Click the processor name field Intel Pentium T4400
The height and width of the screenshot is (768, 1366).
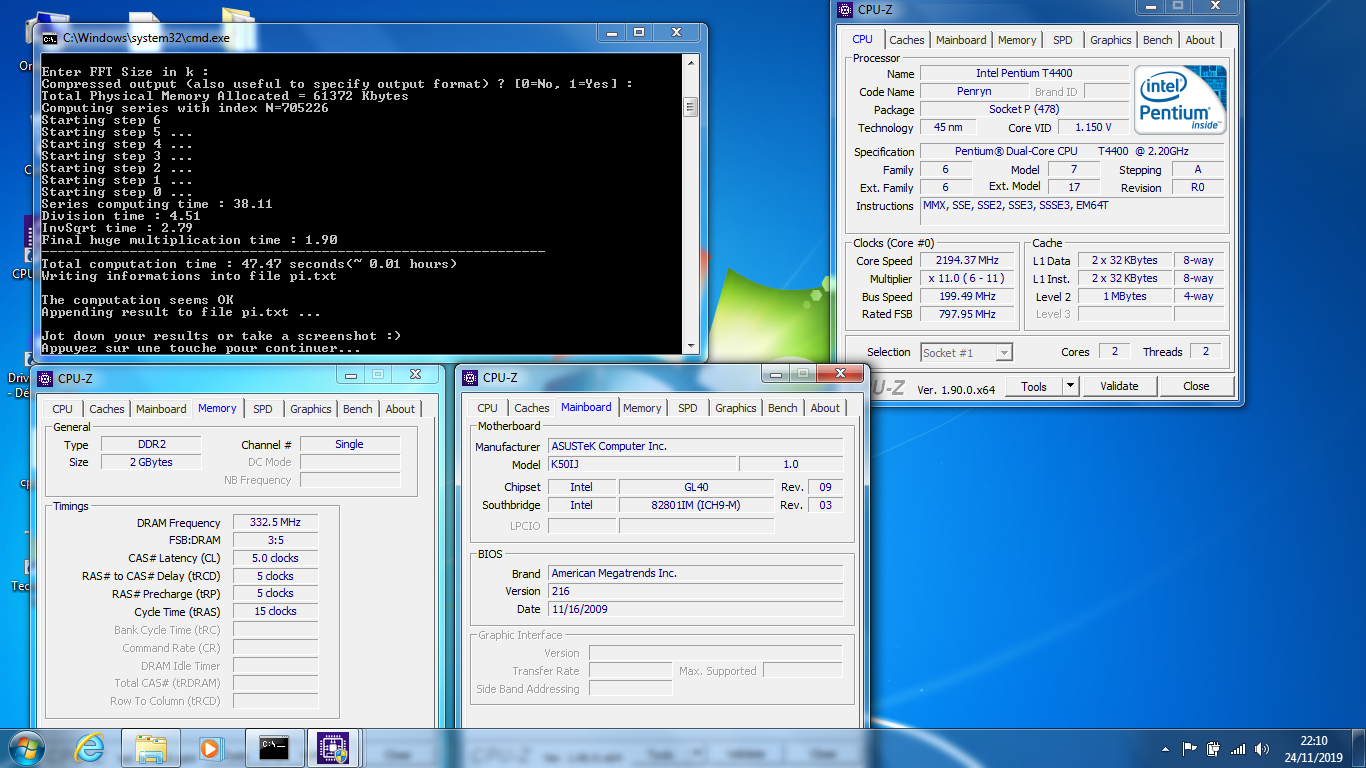pyautogui.click(x=1024, y=74)
